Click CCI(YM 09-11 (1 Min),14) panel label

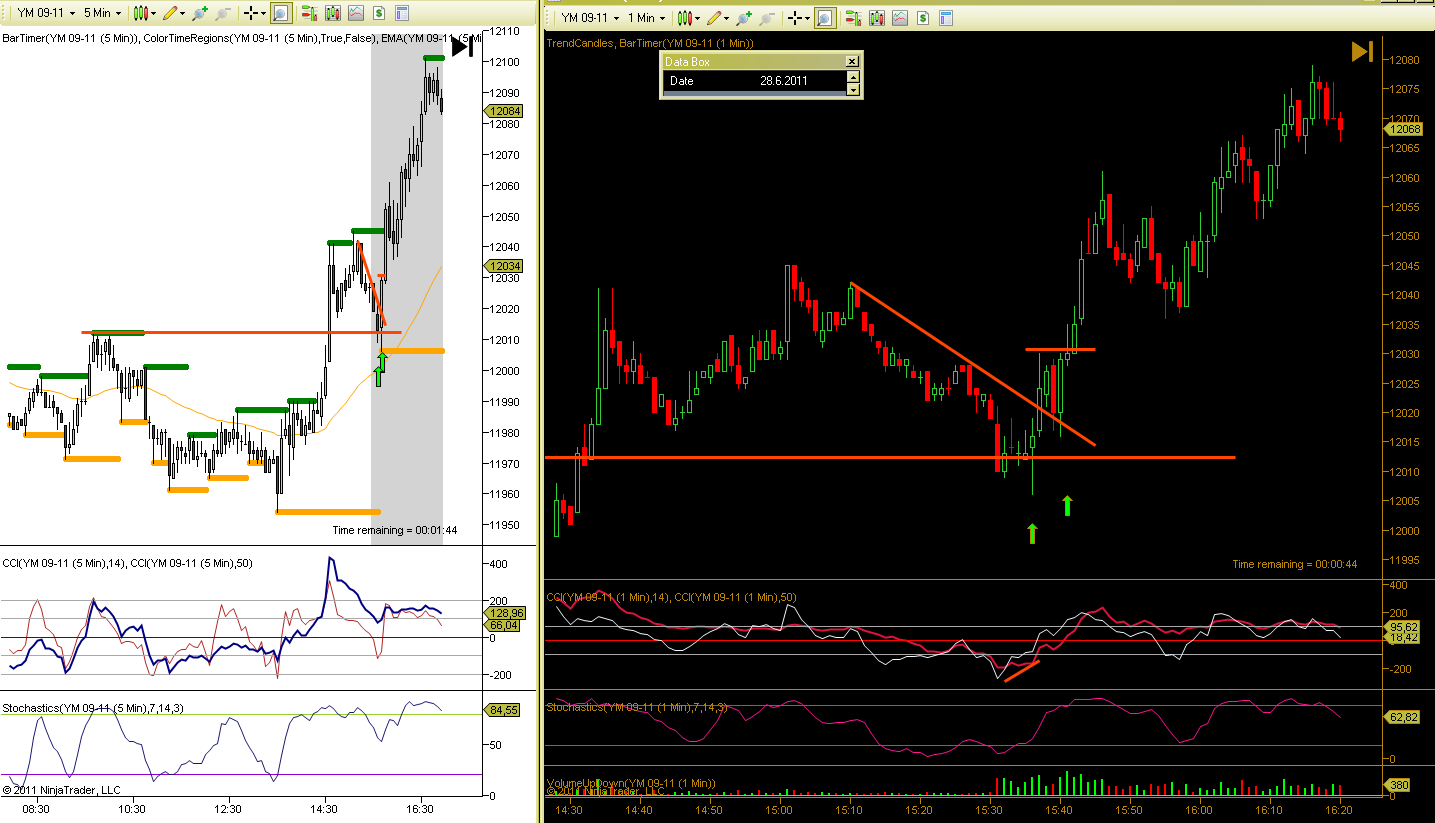[608, 597]
